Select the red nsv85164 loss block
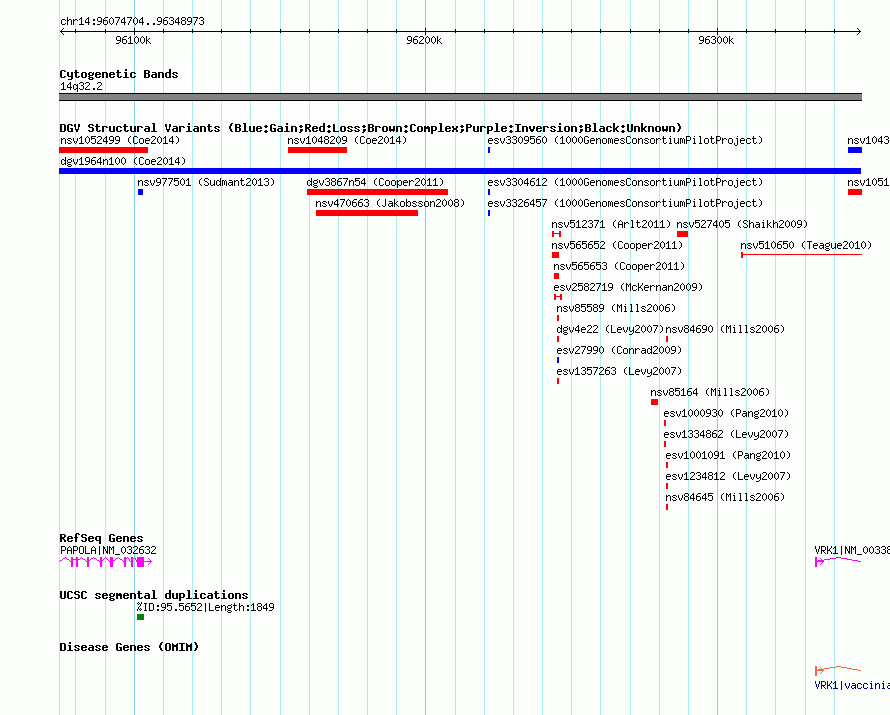 click(x=654, y=402)
